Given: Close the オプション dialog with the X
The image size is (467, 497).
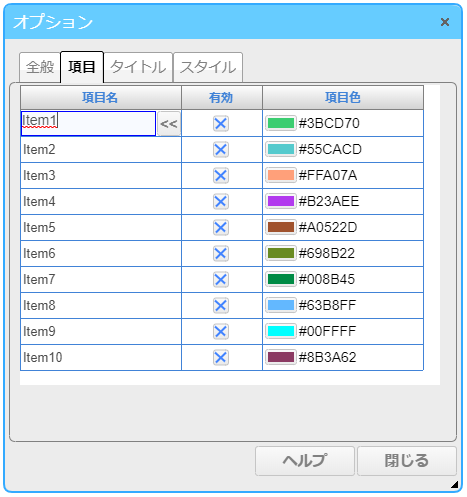Looking at the screenshot, I should tap(445, 22).
